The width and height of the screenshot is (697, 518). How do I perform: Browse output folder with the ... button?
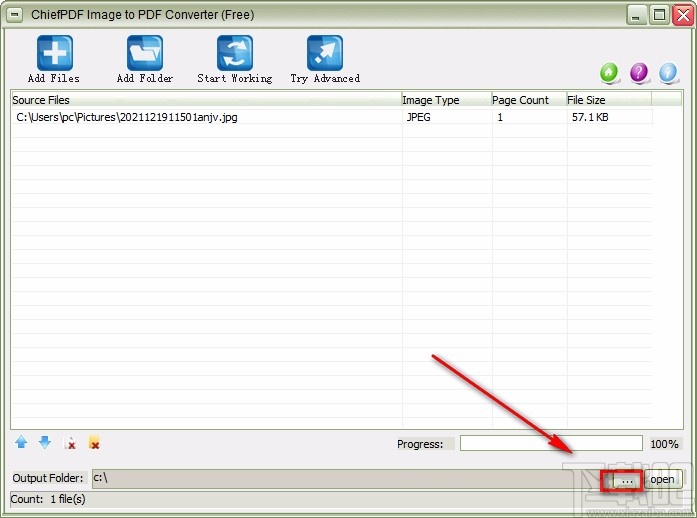coord(626,481)
